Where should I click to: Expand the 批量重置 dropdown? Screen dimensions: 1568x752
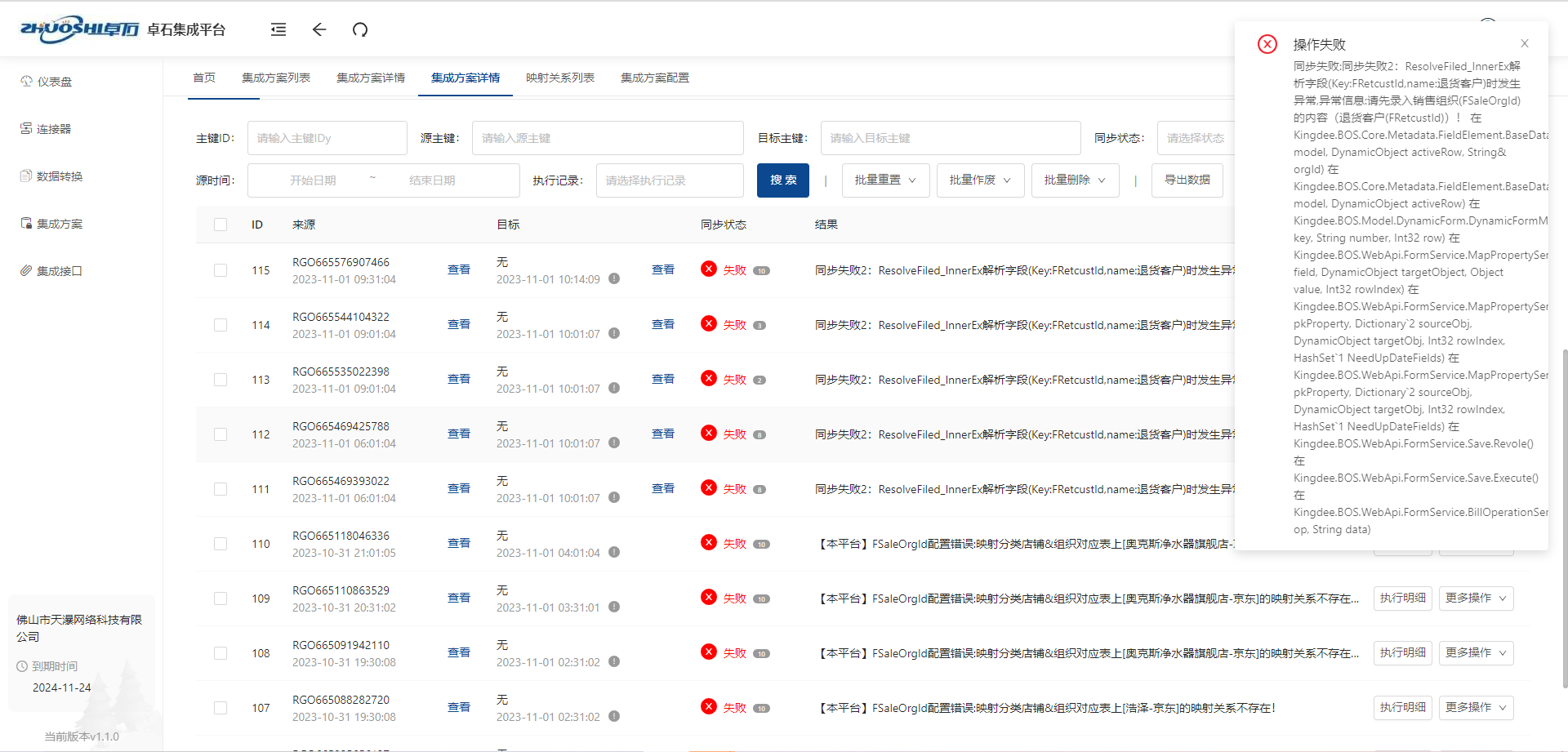click(x=885, y=180)
